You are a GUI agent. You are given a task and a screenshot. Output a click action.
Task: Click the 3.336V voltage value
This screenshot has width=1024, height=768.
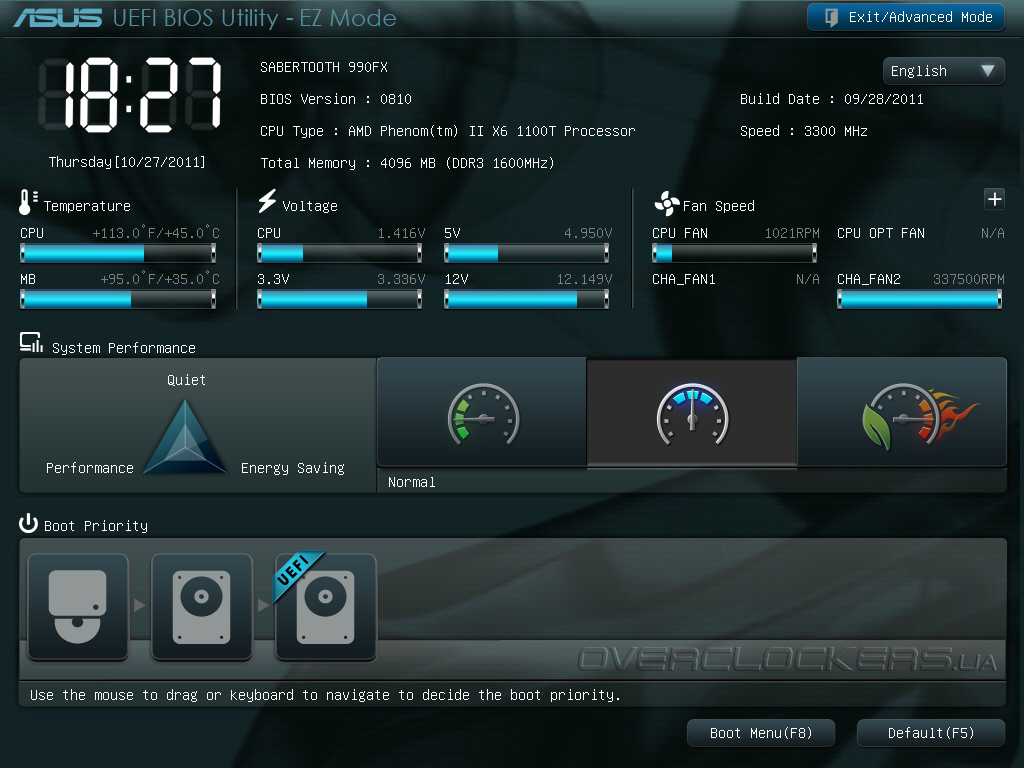tap(401, 280)
